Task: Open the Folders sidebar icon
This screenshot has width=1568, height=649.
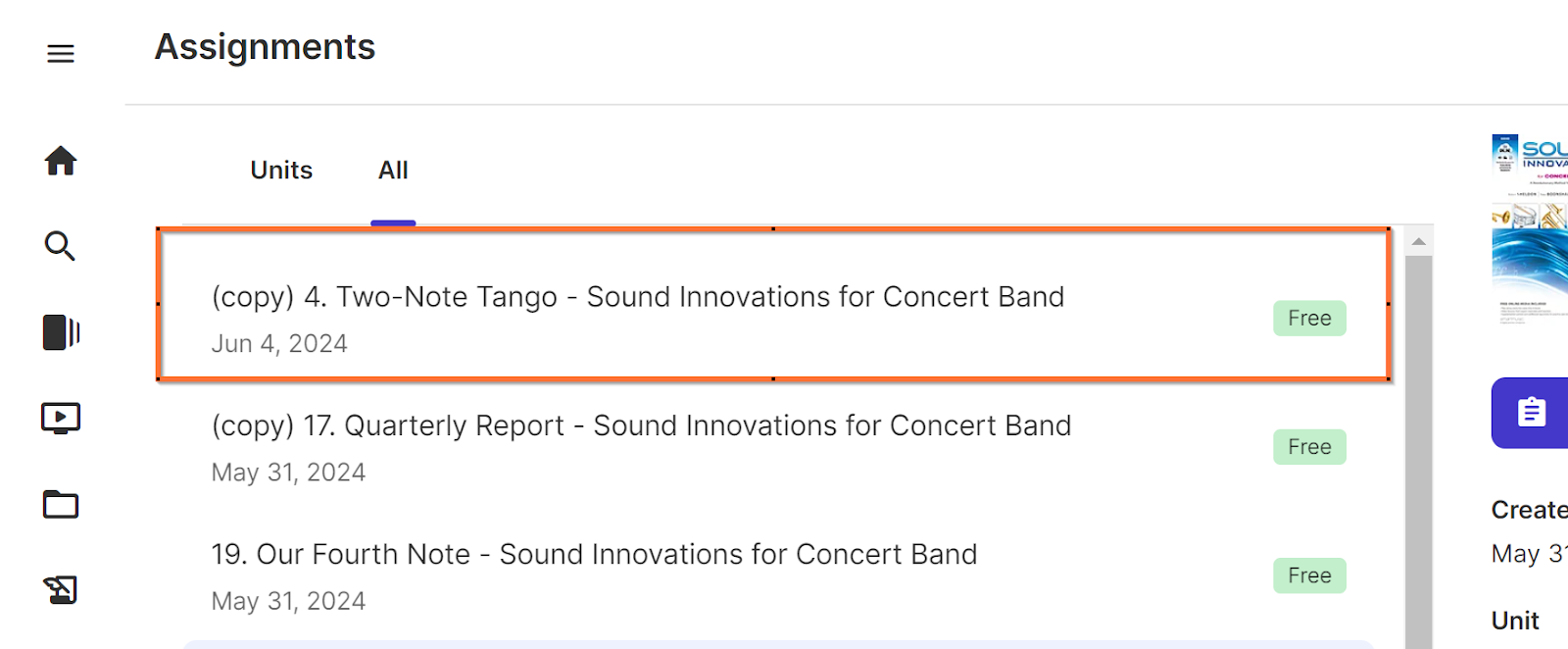Action: point(61,505)
